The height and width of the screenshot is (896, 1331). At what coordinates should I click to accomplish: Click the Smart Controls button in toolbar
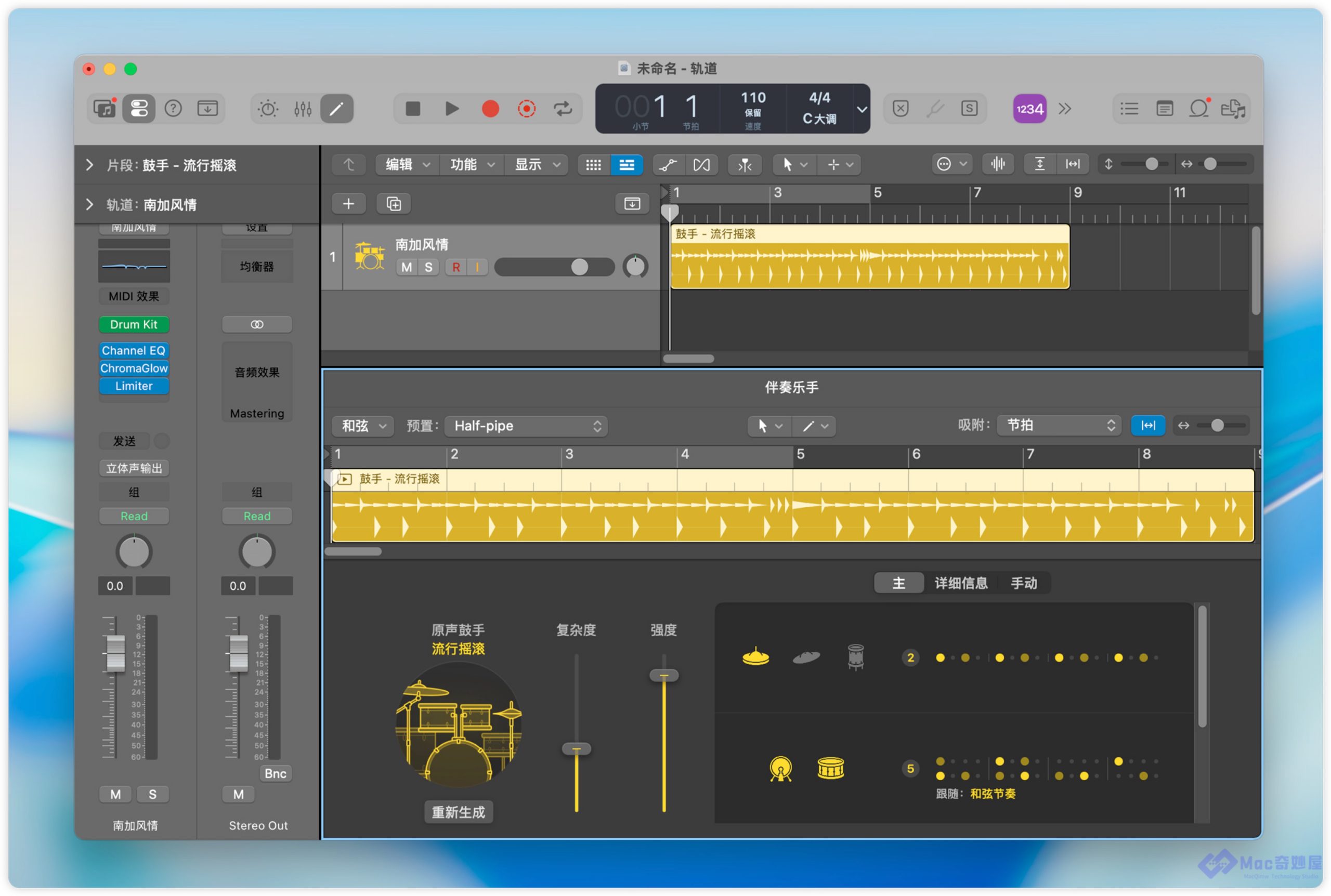[268, 109]
